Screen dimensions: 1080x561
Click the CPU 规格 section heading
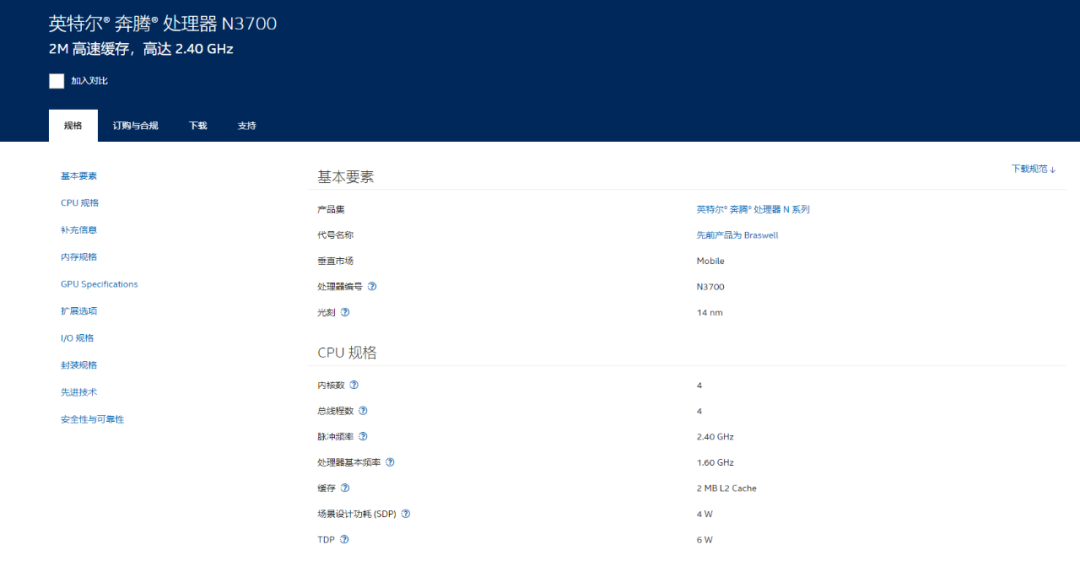(x=346, y=353)
